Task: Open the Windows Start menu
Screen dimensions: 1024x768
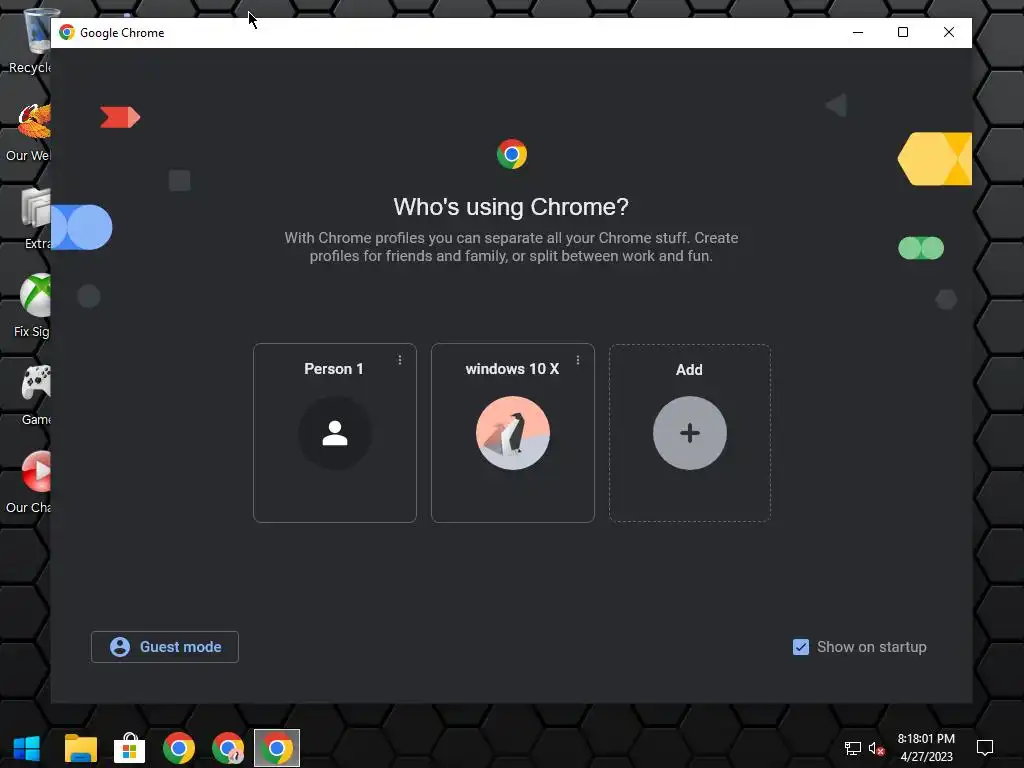Action: click(27, 748)
